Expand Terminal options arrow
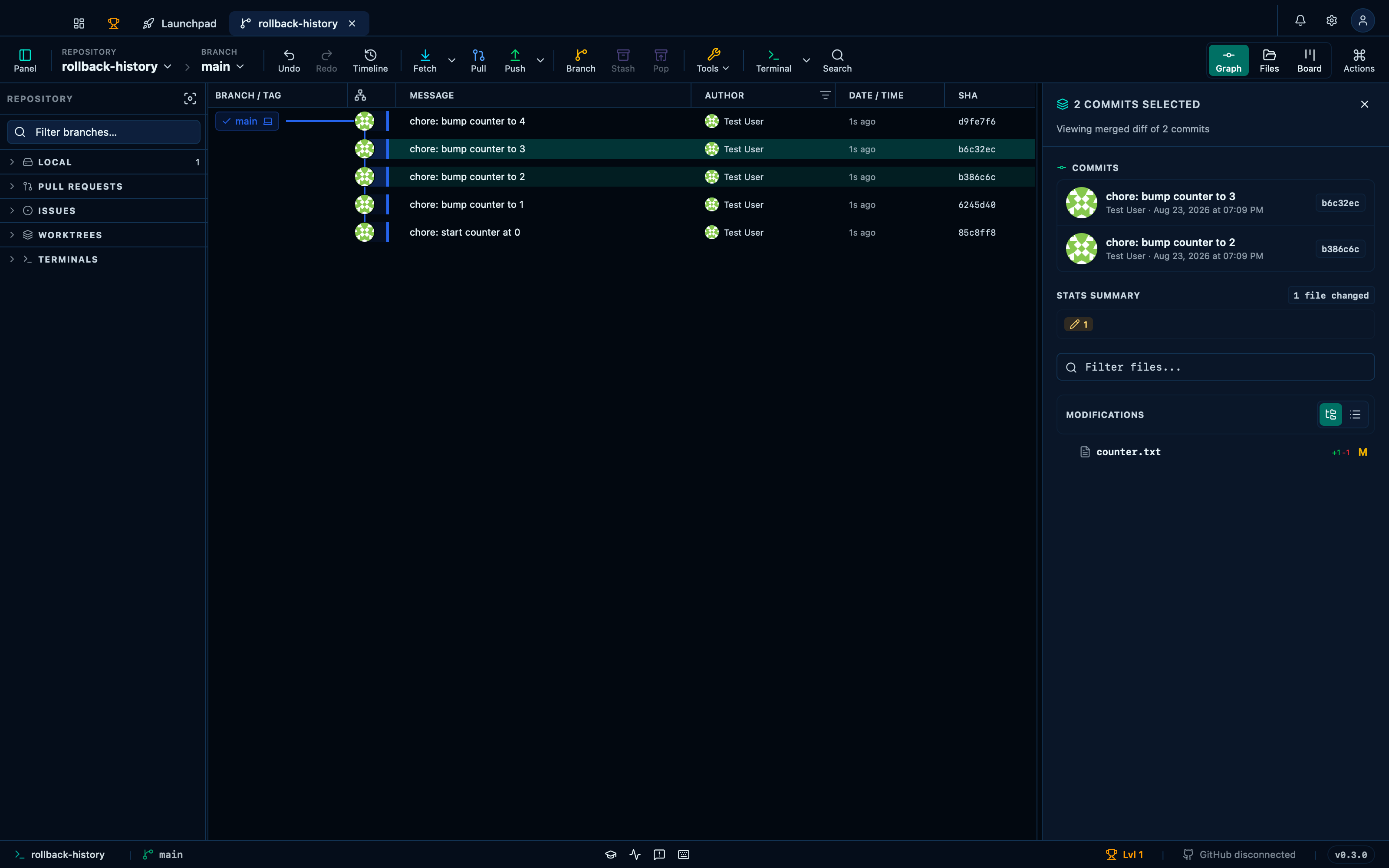Screen dimensions: 1389x868 [x=806, y=60]
